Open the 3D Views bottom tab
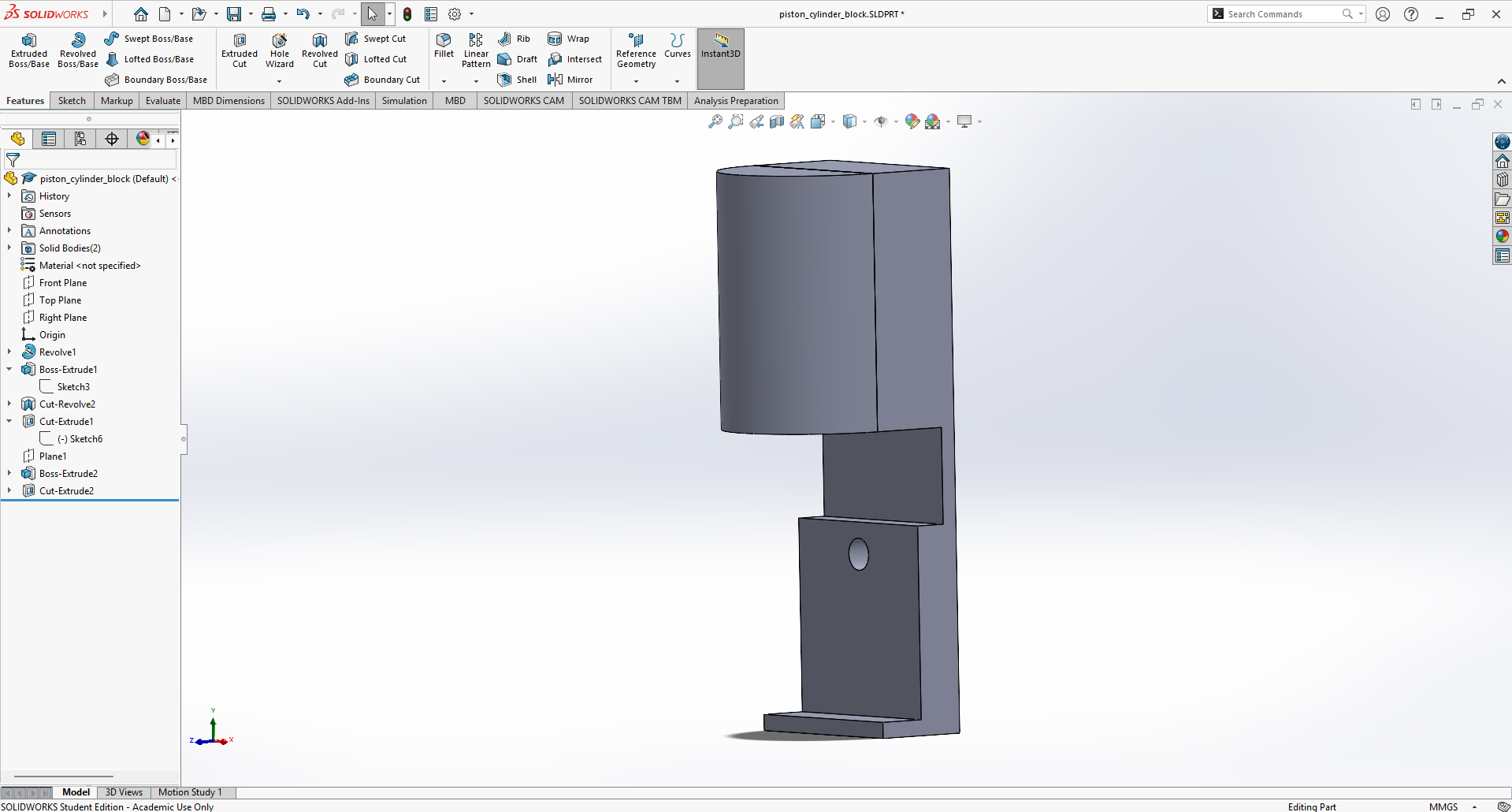1512x812 pixels. pos(124,792)
